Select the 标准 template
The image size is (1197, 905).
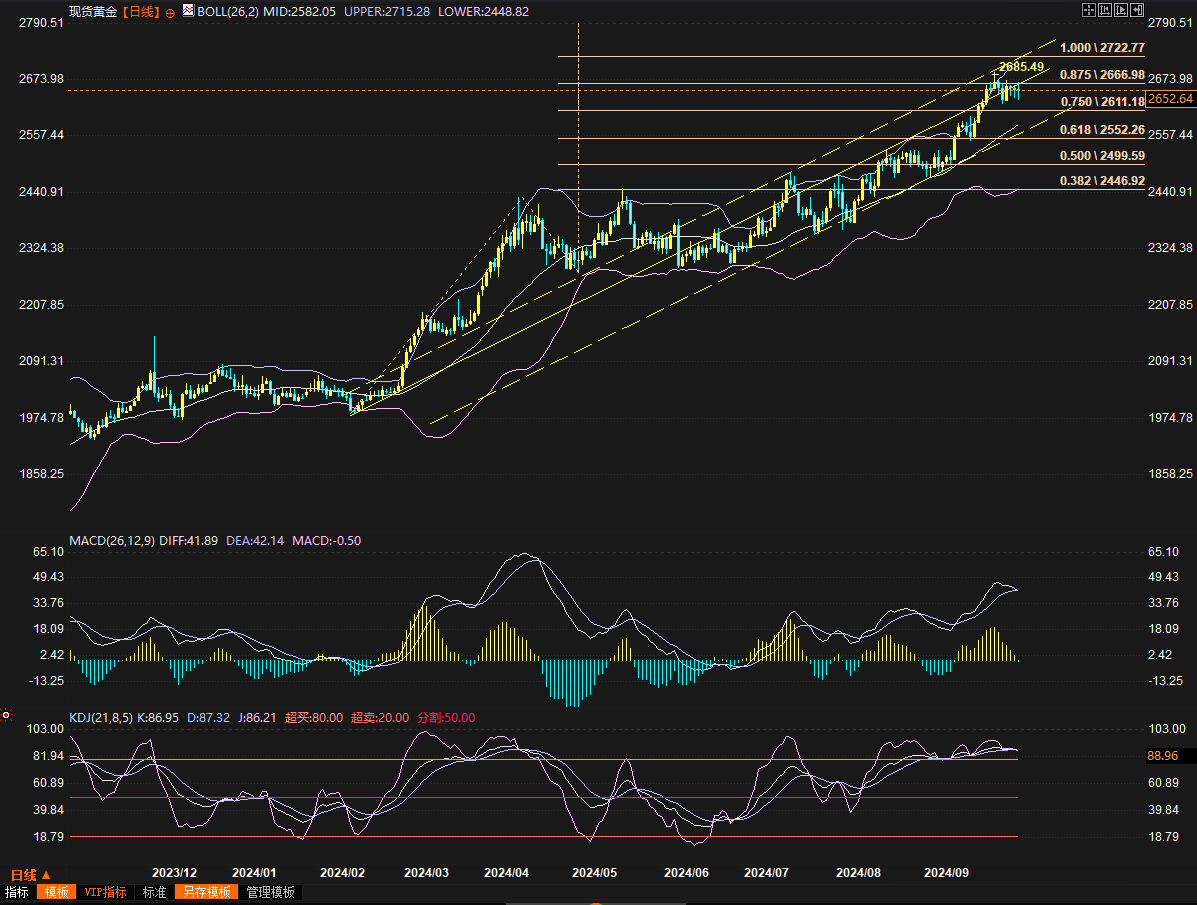click(154, 892)
